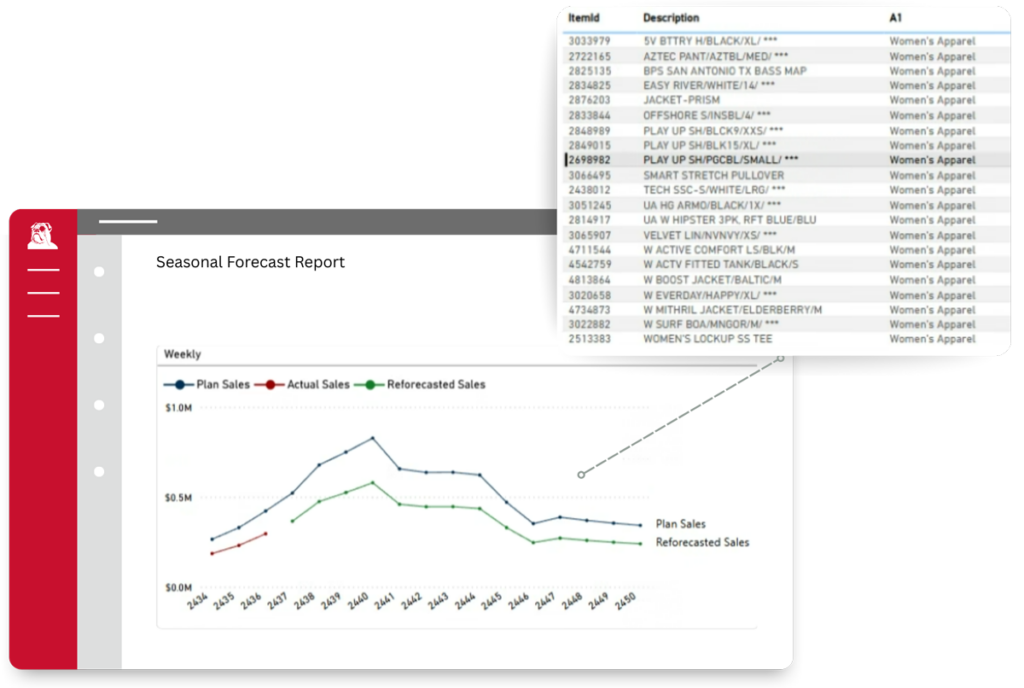This screenshot has width=1024, height=688.
Task: Select row W EVERDAY/HAPPY/XL
Action: [786, 295]
